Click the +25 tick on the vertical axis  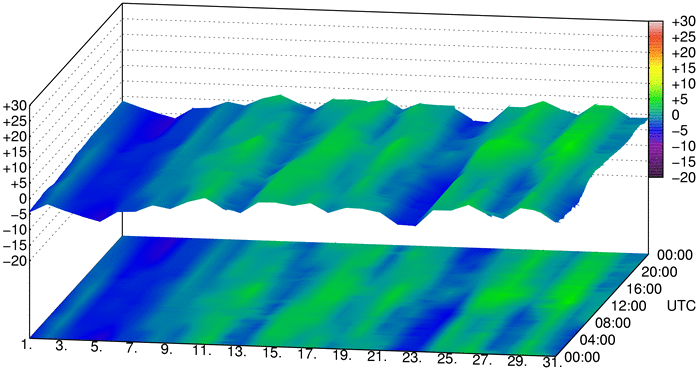click(15, 122)
